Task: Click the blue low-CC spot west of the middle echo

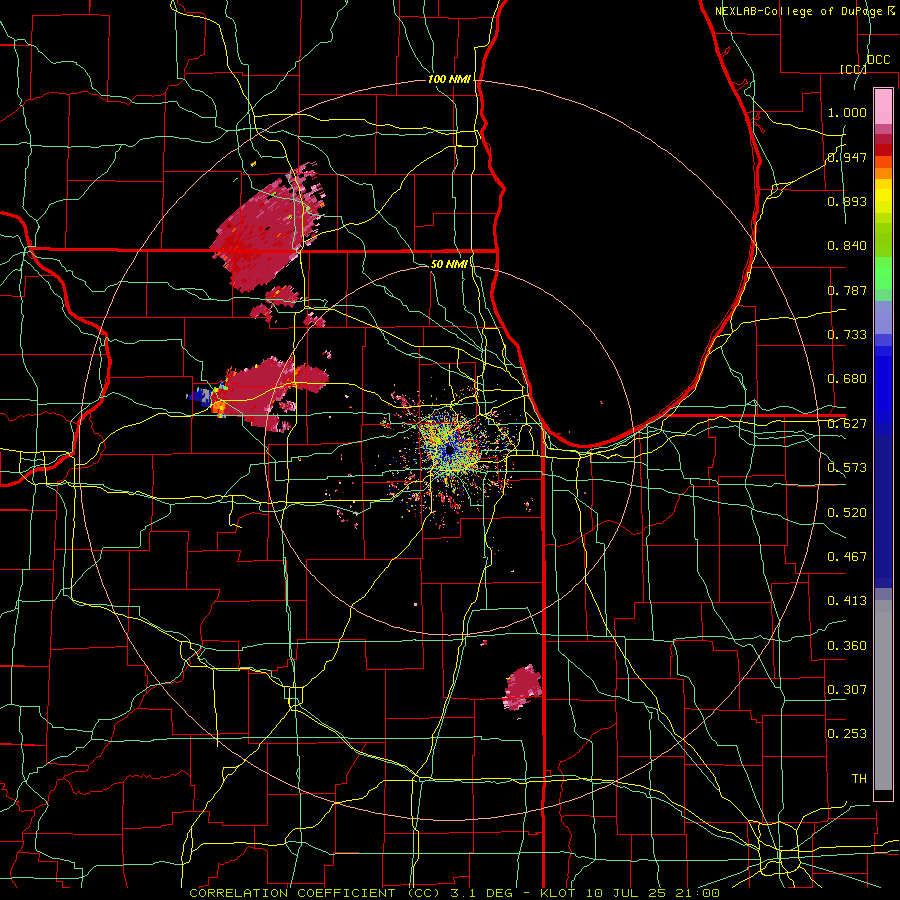Action: pyautogui.click(x=201, y=395)
